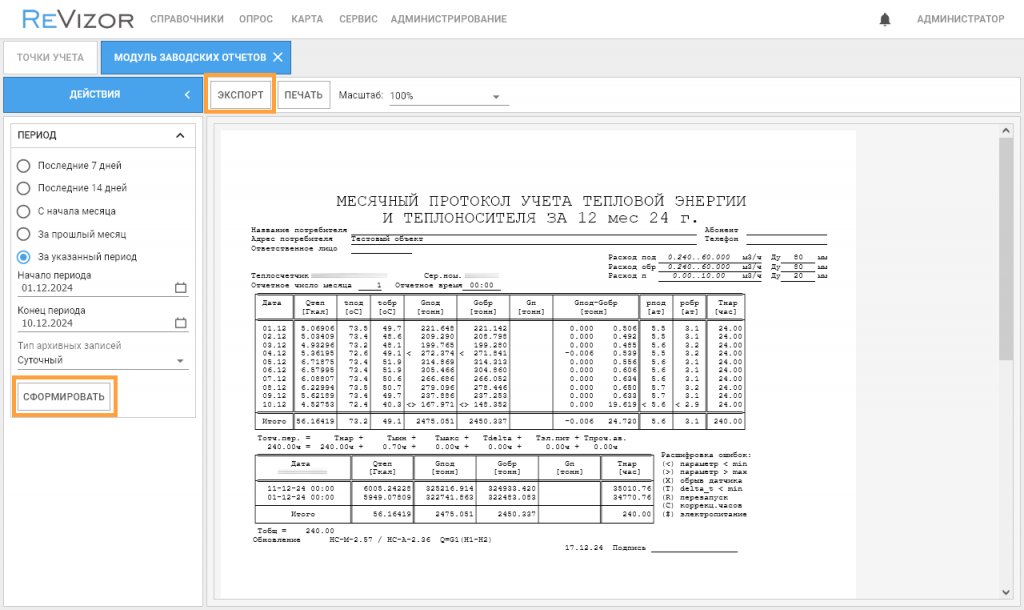The width and height of the screenshot is (1024, 610).
Task: Select Последние 14 дней option
Action: pos(24,188)
